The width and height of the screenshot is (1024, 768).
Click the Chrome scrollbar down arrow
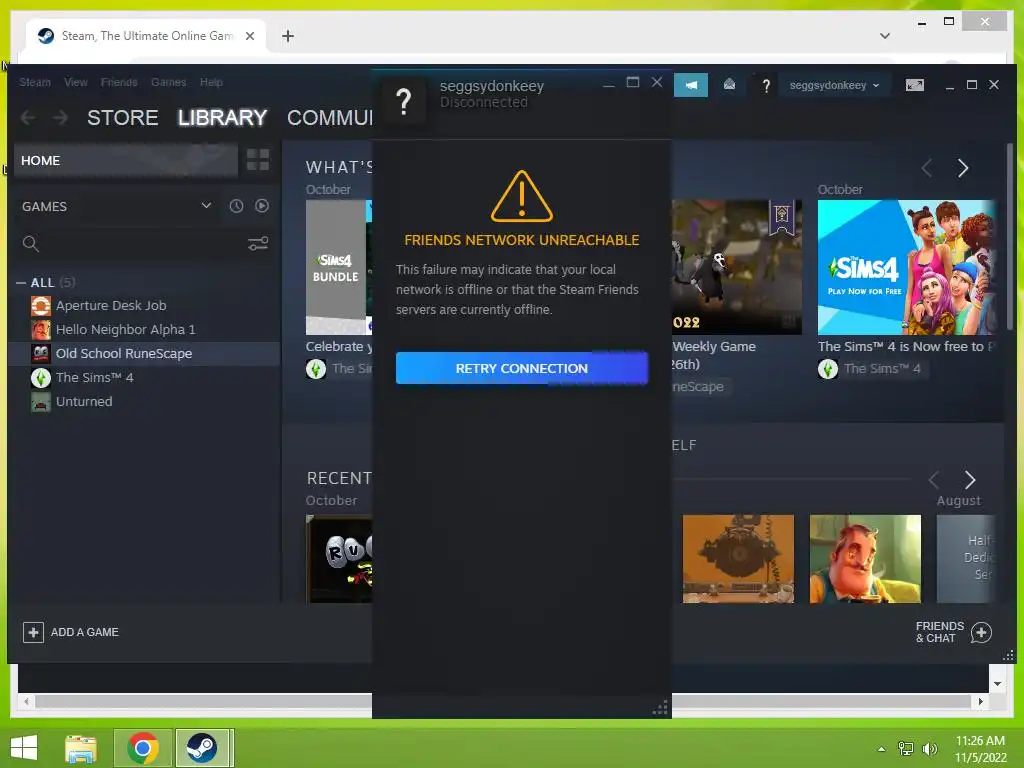tap(997, 684)
